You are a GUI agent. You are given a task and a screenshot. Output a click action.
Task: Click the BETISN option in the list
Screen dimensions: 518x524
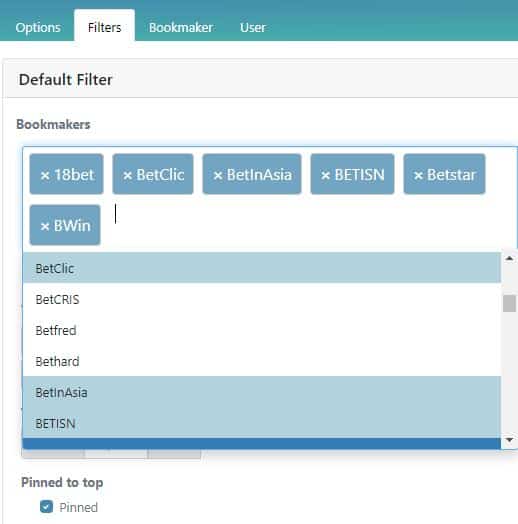coord(262,423)
